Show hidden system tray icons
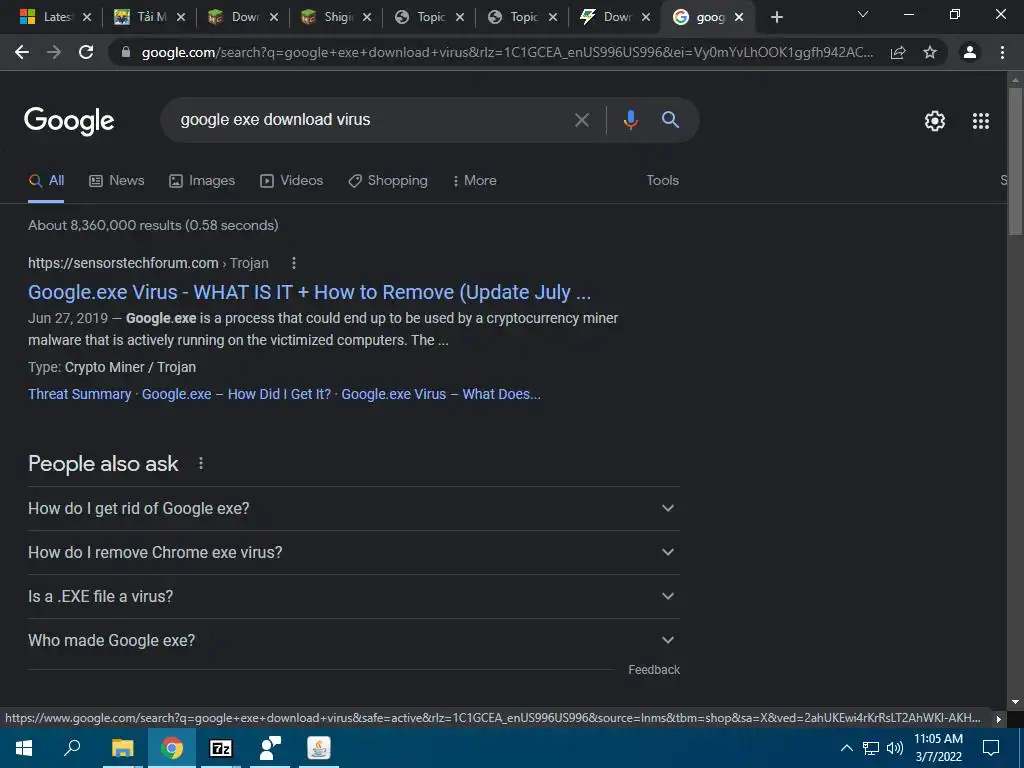 click(x=846, y=748)
